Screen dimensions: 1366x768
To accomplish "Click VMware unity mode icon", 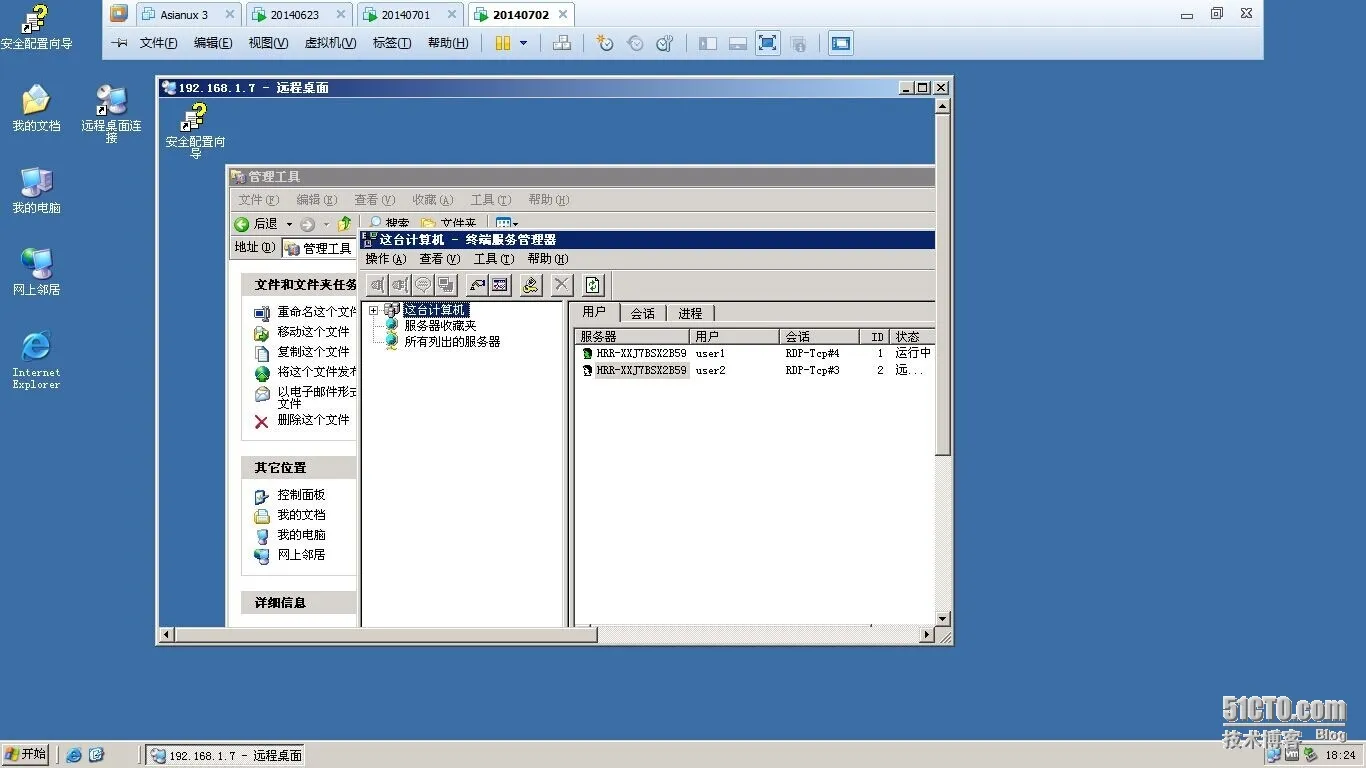I will pos(798,43).
